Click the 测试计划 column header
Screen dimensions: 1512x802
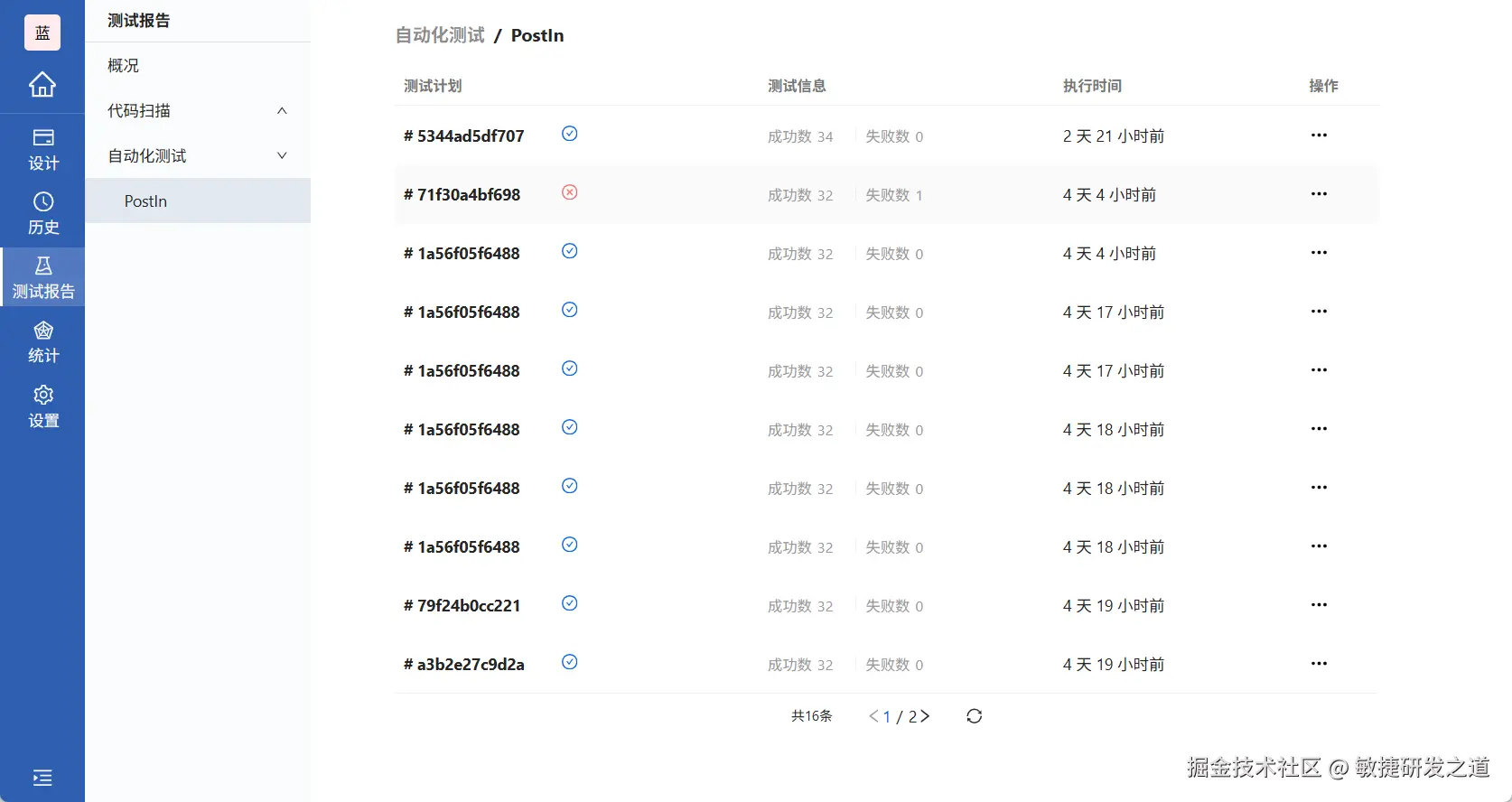[433, 86]
